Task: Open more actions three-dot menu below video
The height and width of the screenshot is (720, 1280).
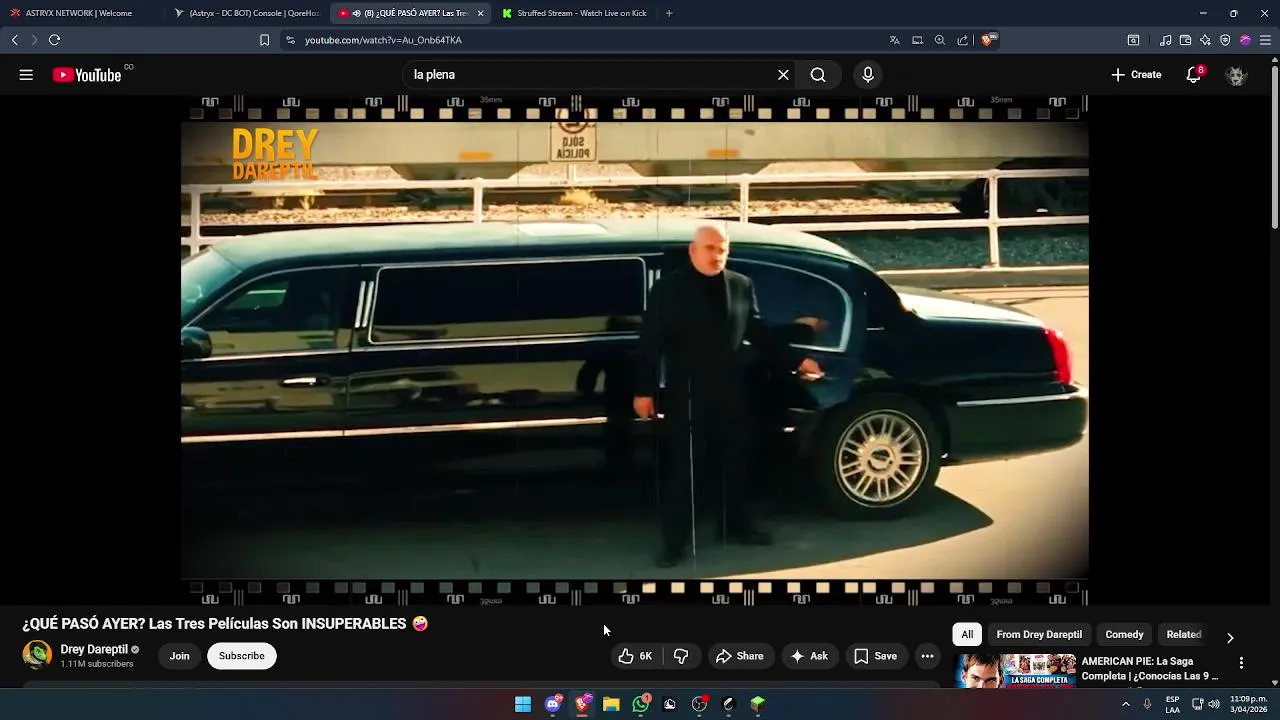Action: coord(927,656)
